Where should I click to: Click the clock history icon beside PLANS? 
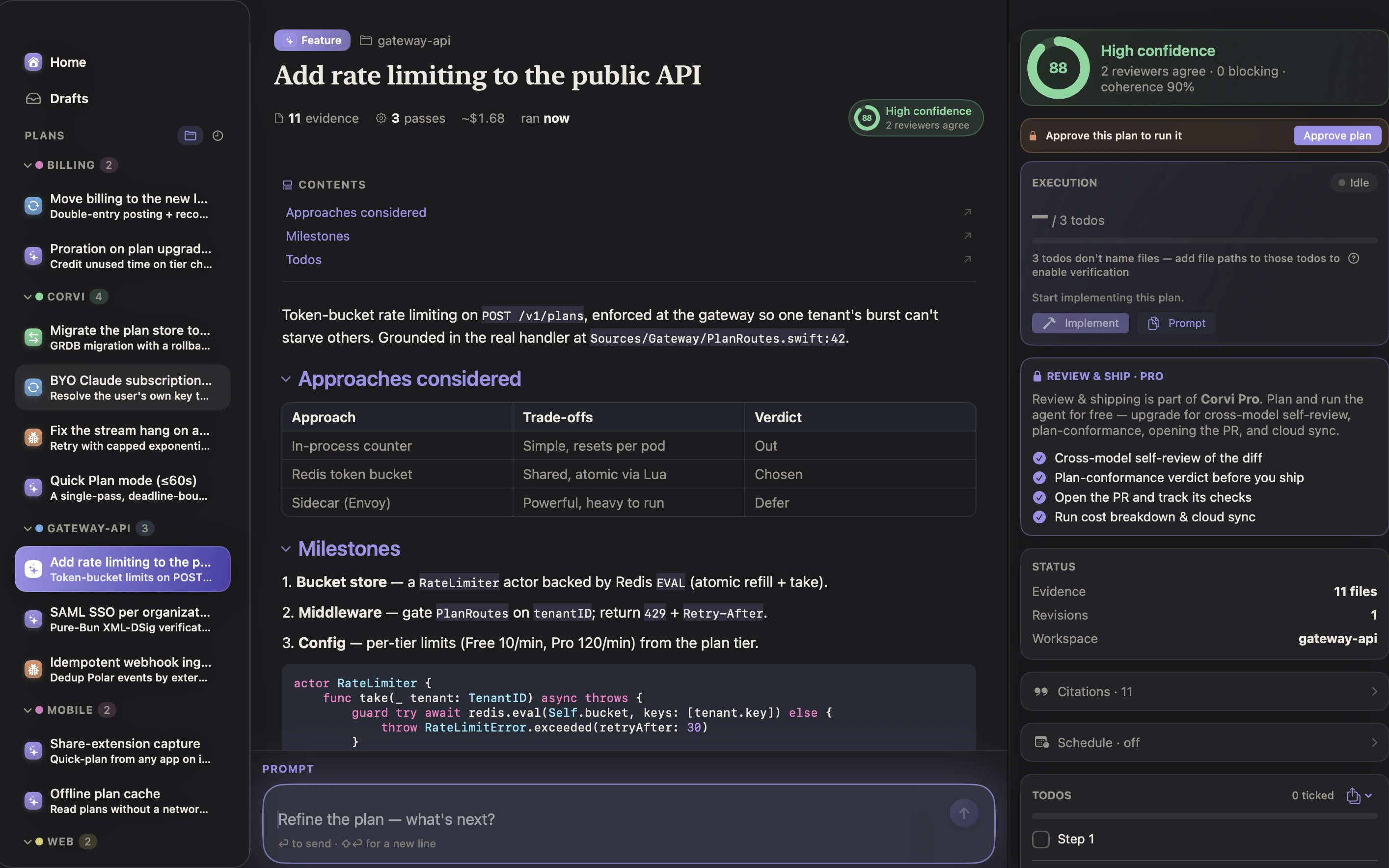click(218, 136)
